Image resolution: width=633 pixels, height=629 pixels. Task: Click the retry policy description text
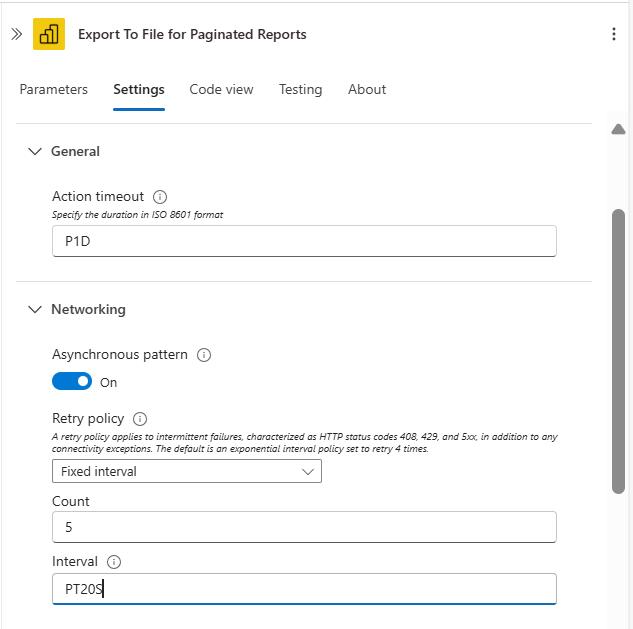pos(304,442)
